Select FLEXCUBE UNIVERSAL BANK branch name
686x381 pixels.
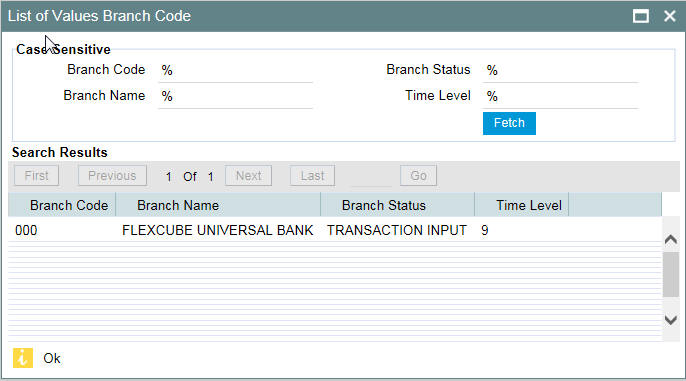[217, 231]
